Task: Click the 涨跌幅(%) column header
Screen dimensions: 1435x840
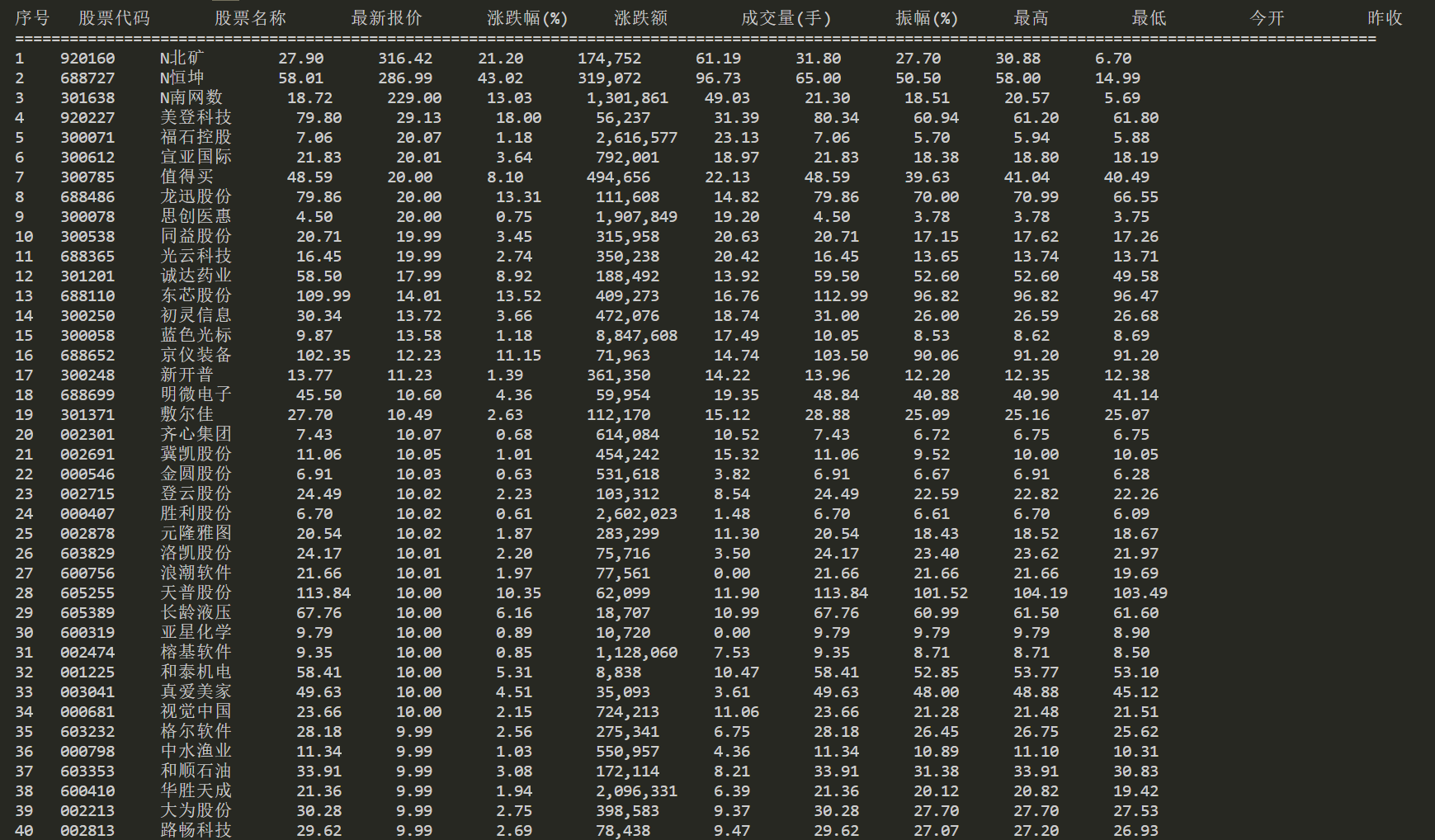Action: click(x=527, y=17)
